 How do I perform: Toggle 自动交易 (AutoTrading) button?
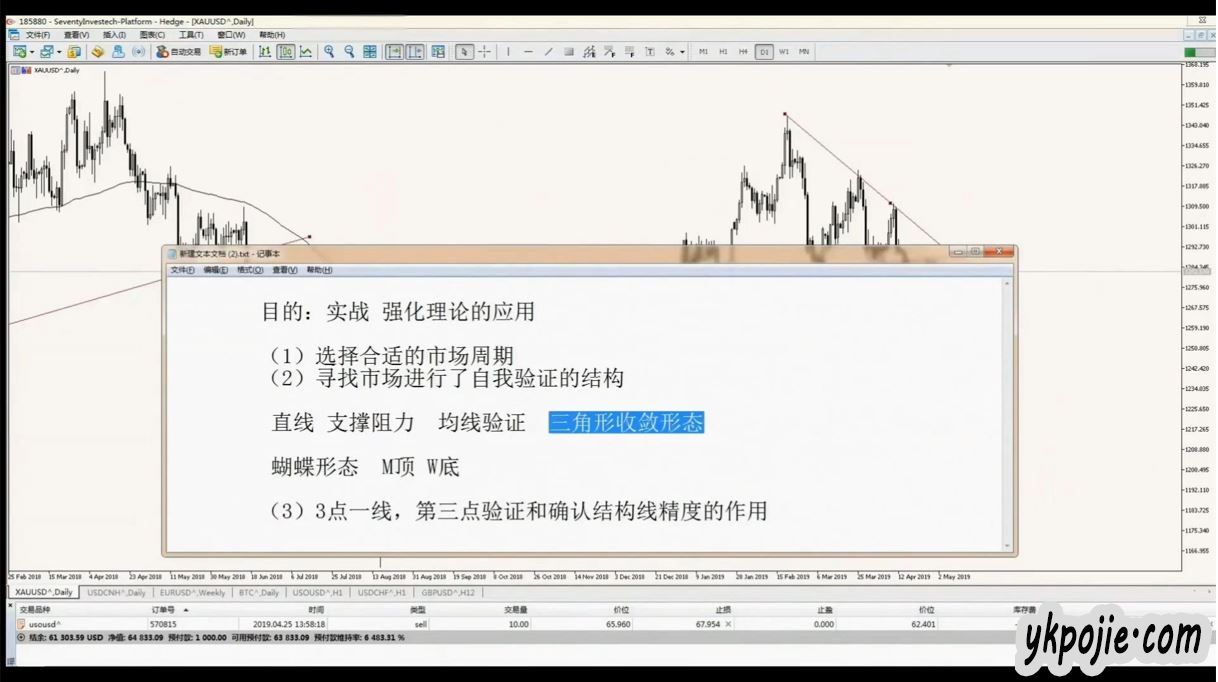pyautogui.click(x=179, y=52)
